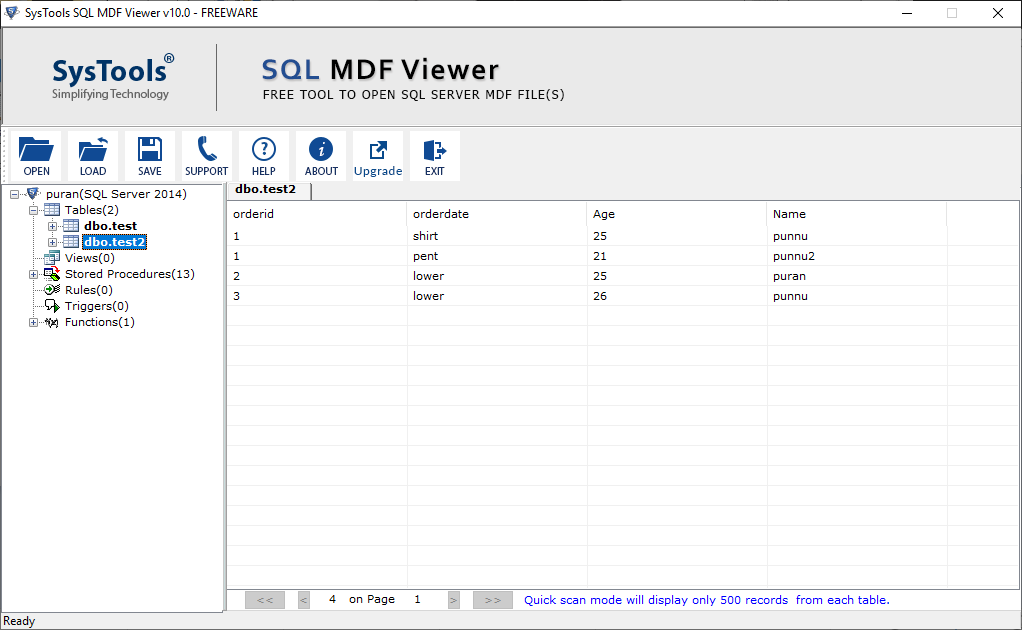Image resolution: width=1022 pixels, height=630 pixels.
Task: Click the OPEN folder icon
Action: click(36, 149)
